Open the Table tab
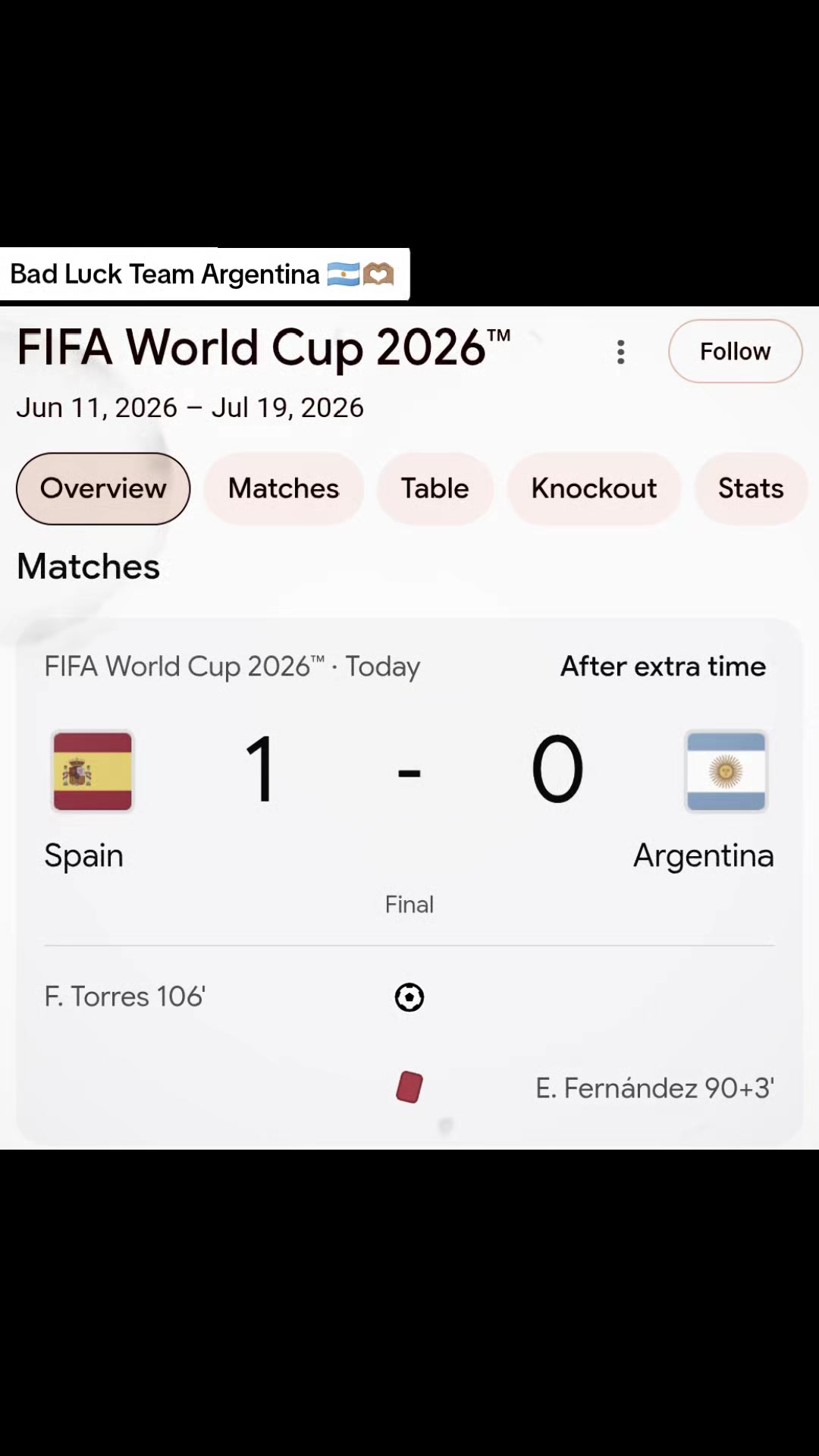Viewport: 819px width, 1456px height. (435, 488)
